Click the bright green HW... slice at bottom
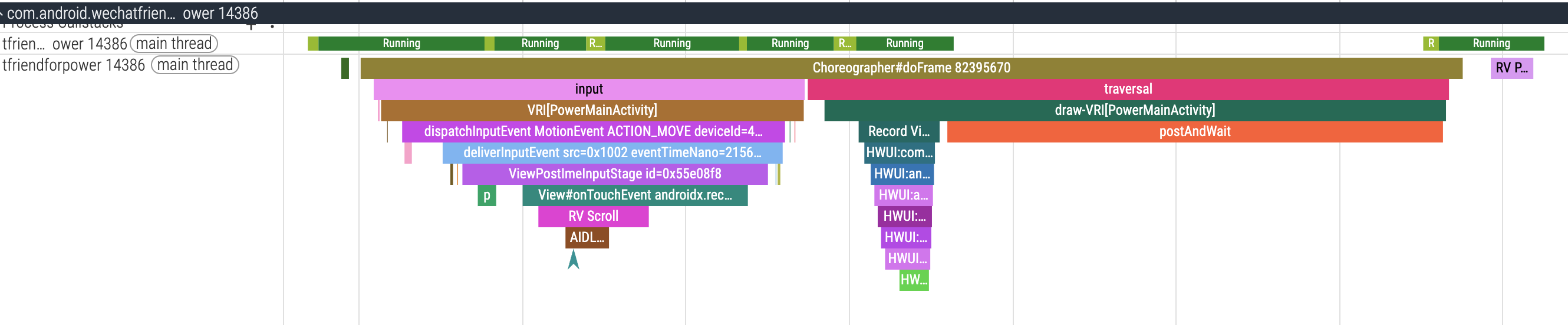The width and height of the screenshot is (1568, 325). click(914, 280)
